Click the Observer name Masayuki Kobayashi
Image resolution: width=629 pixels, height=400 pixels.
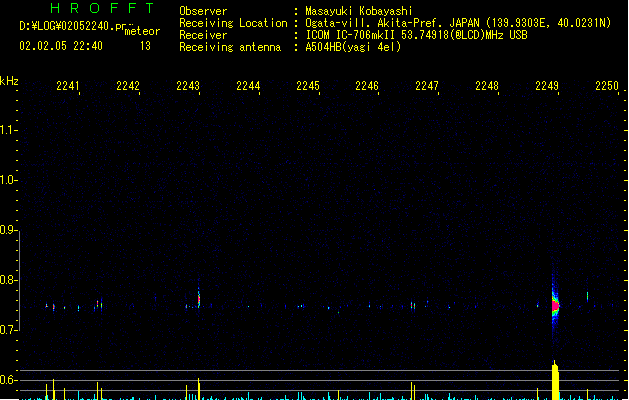359,11
